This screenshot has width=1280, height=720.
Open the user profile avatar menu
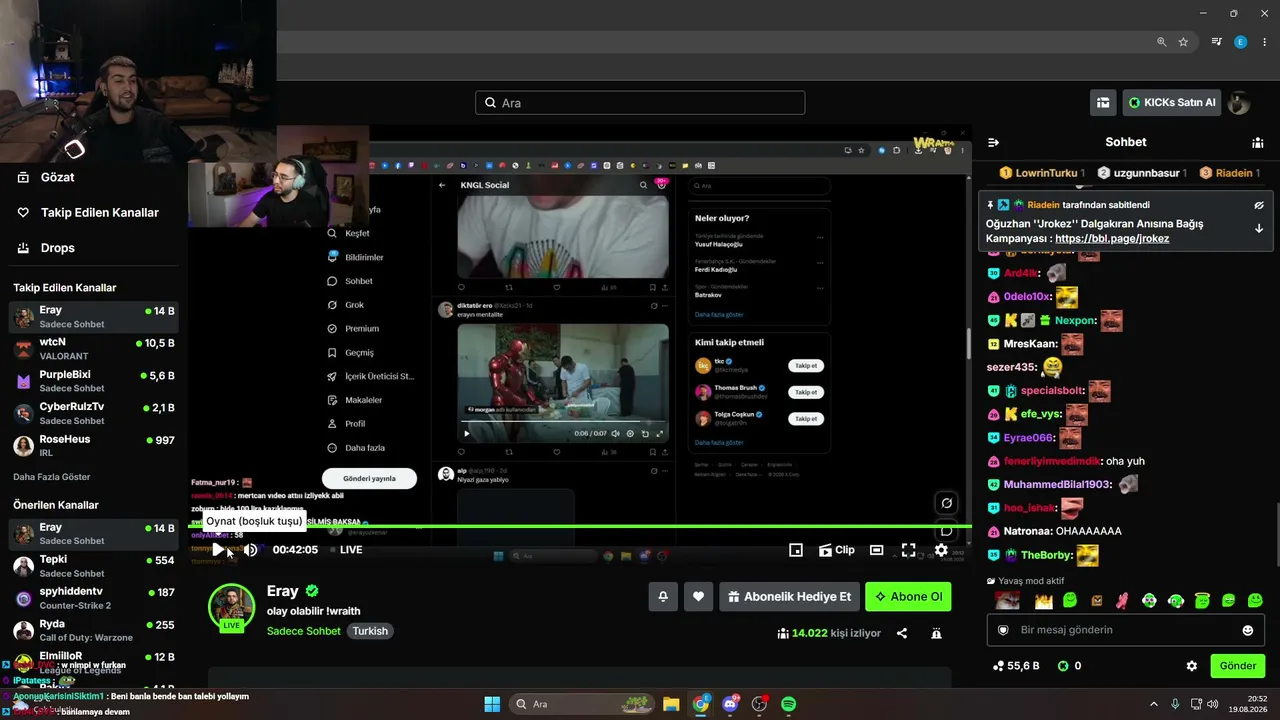click(1239, 103)
